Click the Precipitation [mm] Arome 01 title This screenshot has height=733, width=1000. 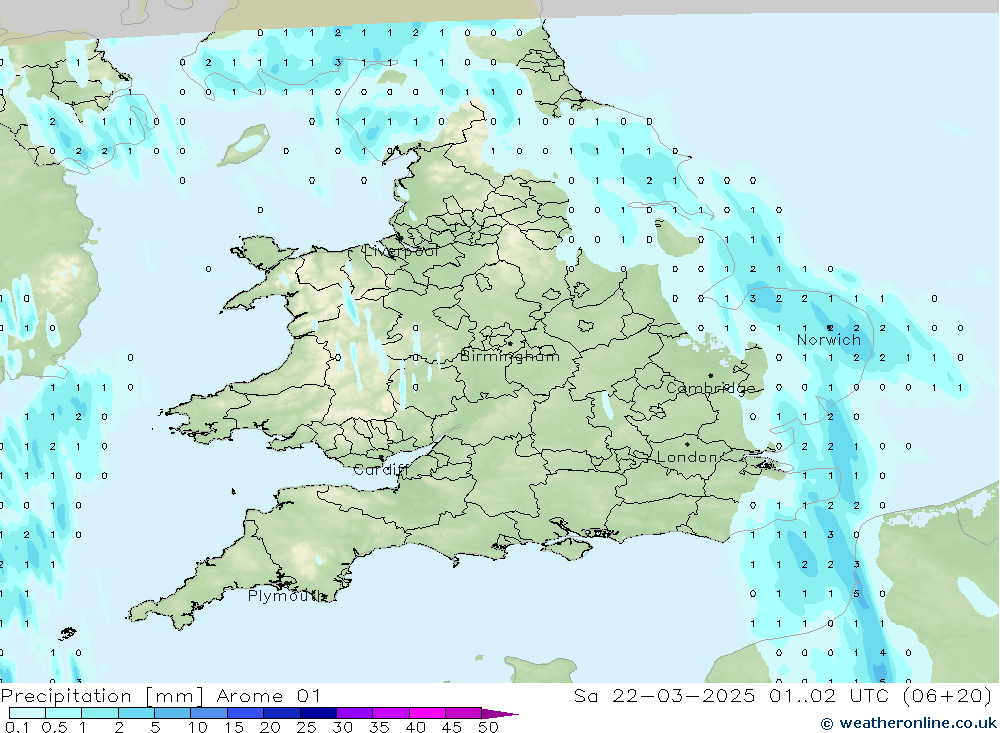point(160,695)
